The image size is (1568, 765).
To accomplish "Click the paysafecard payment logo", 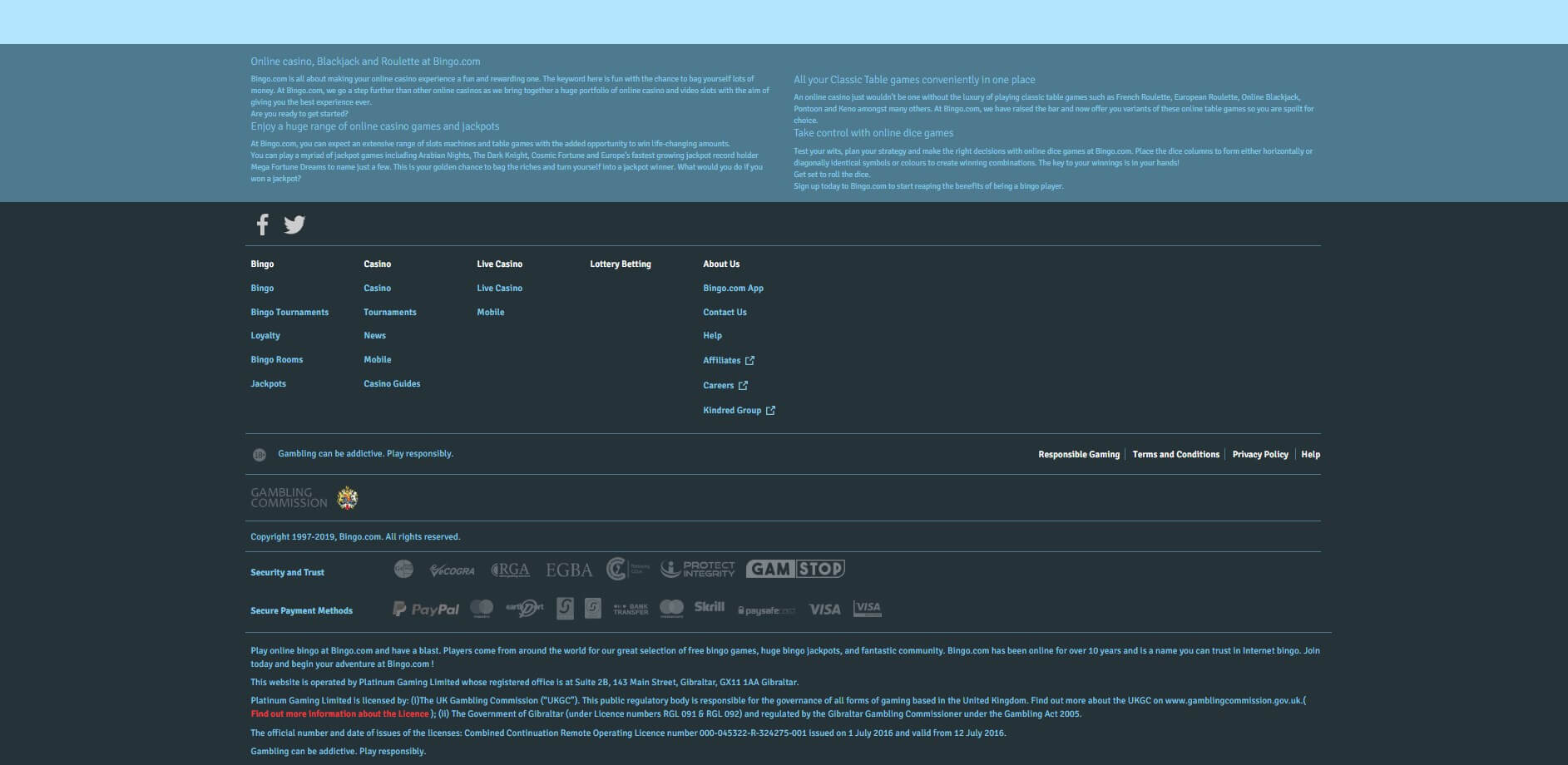I will (x=766, y=610).
